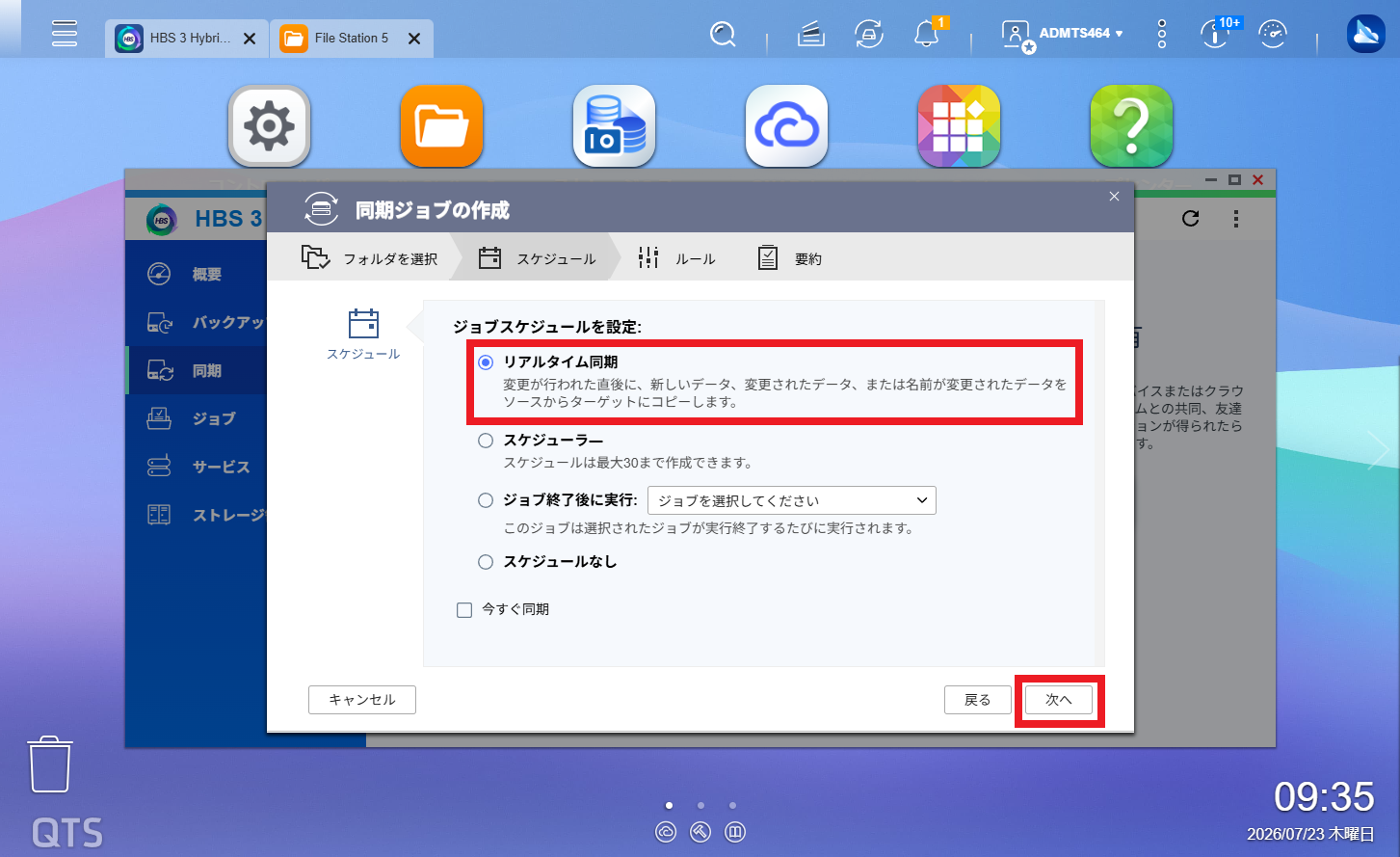Launch the Help Center question mark icon
The width and height of the screenshot is (1400, 857).
pos(1131,126)
